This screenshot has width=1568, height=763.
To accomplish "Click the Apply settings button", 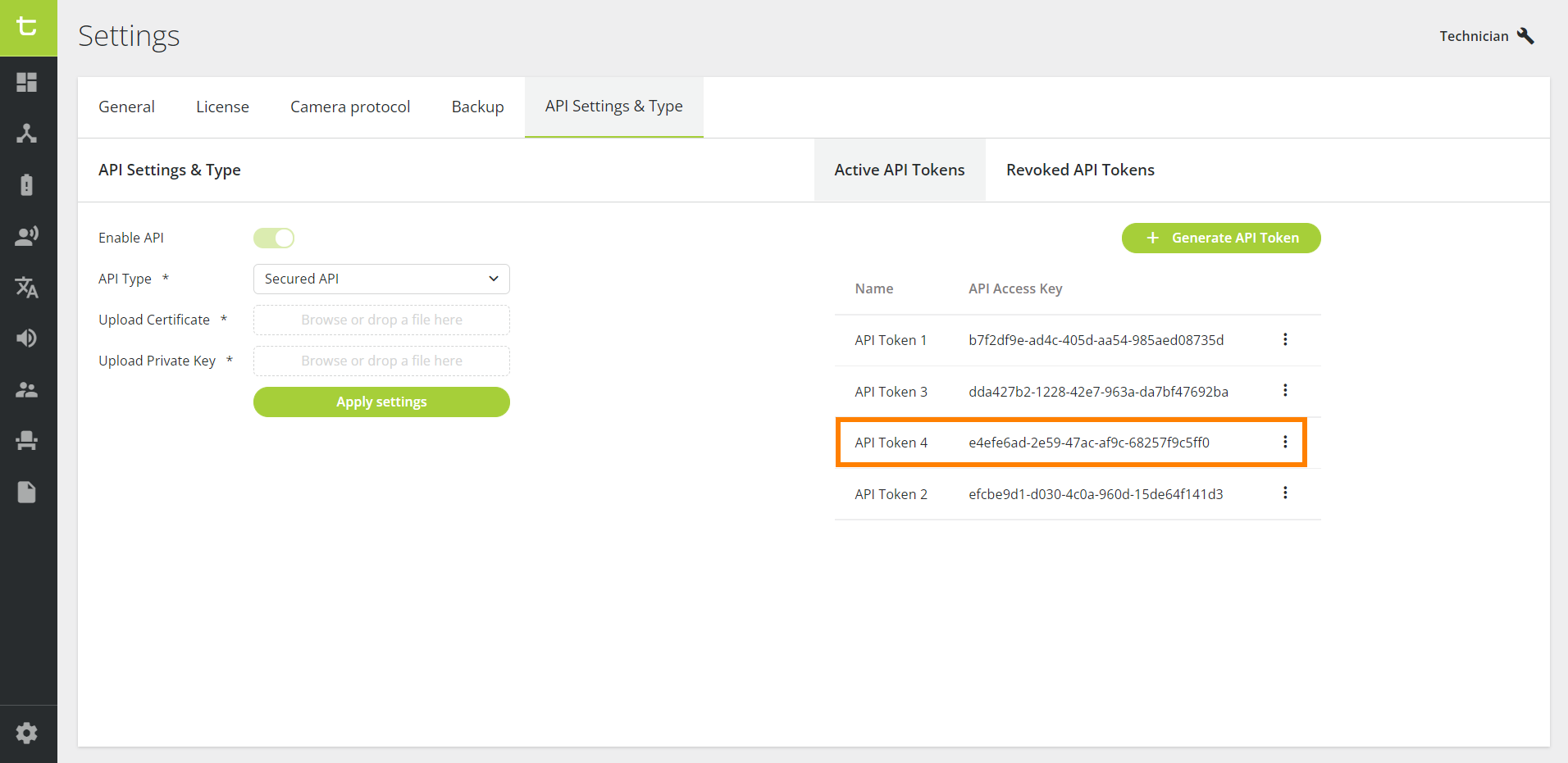I will pos(381,402).
